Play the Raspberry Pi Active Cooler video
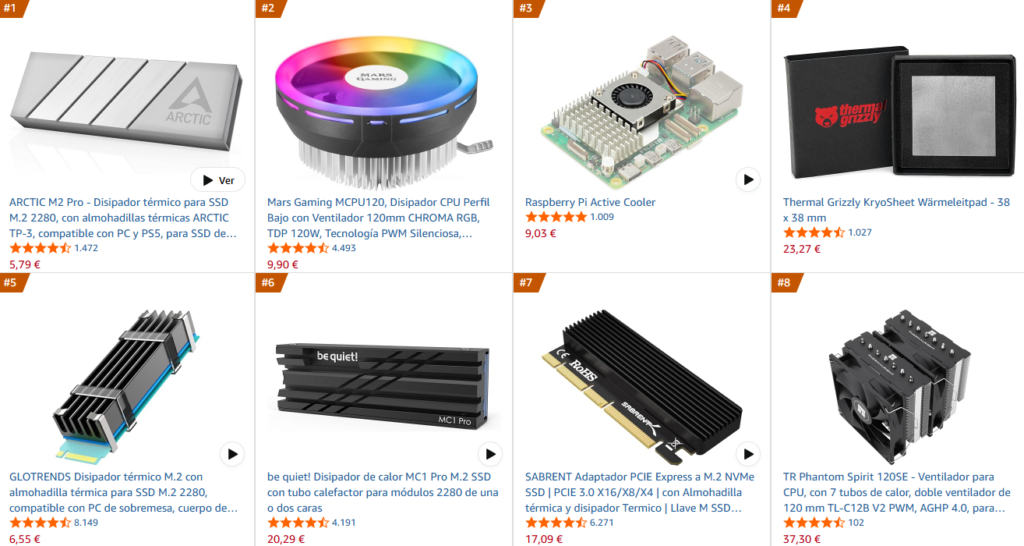The image size is (1024, 546). pyautogui.click(x=748, y=180)
